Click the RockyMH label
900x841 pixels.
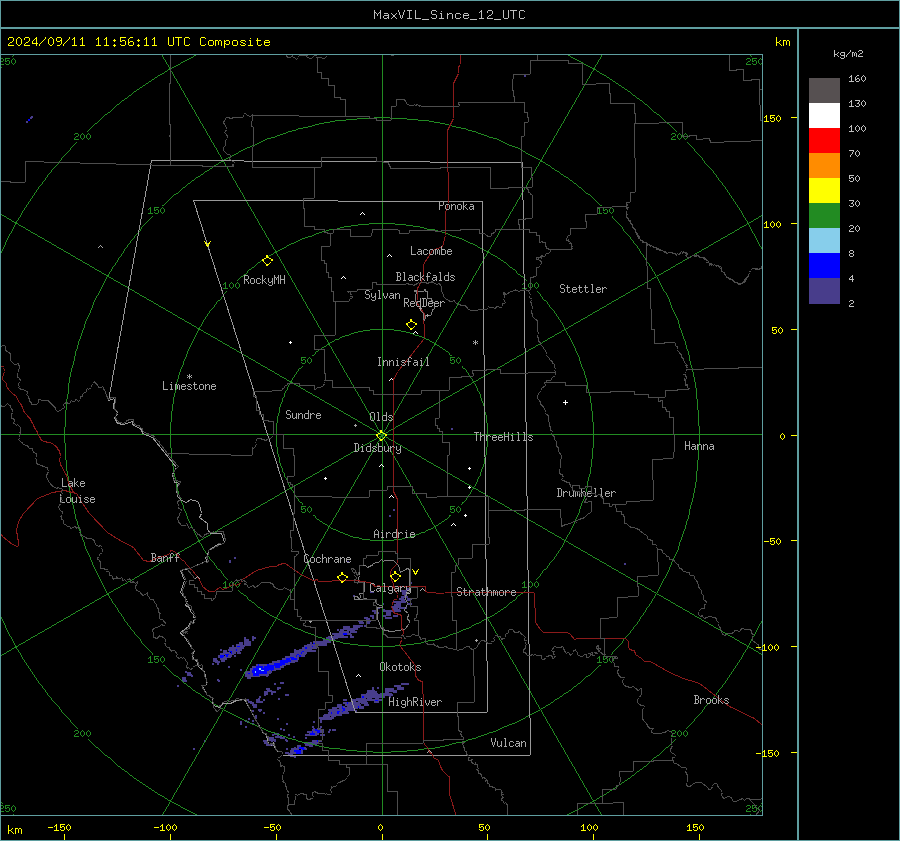[x=264, y=280]
